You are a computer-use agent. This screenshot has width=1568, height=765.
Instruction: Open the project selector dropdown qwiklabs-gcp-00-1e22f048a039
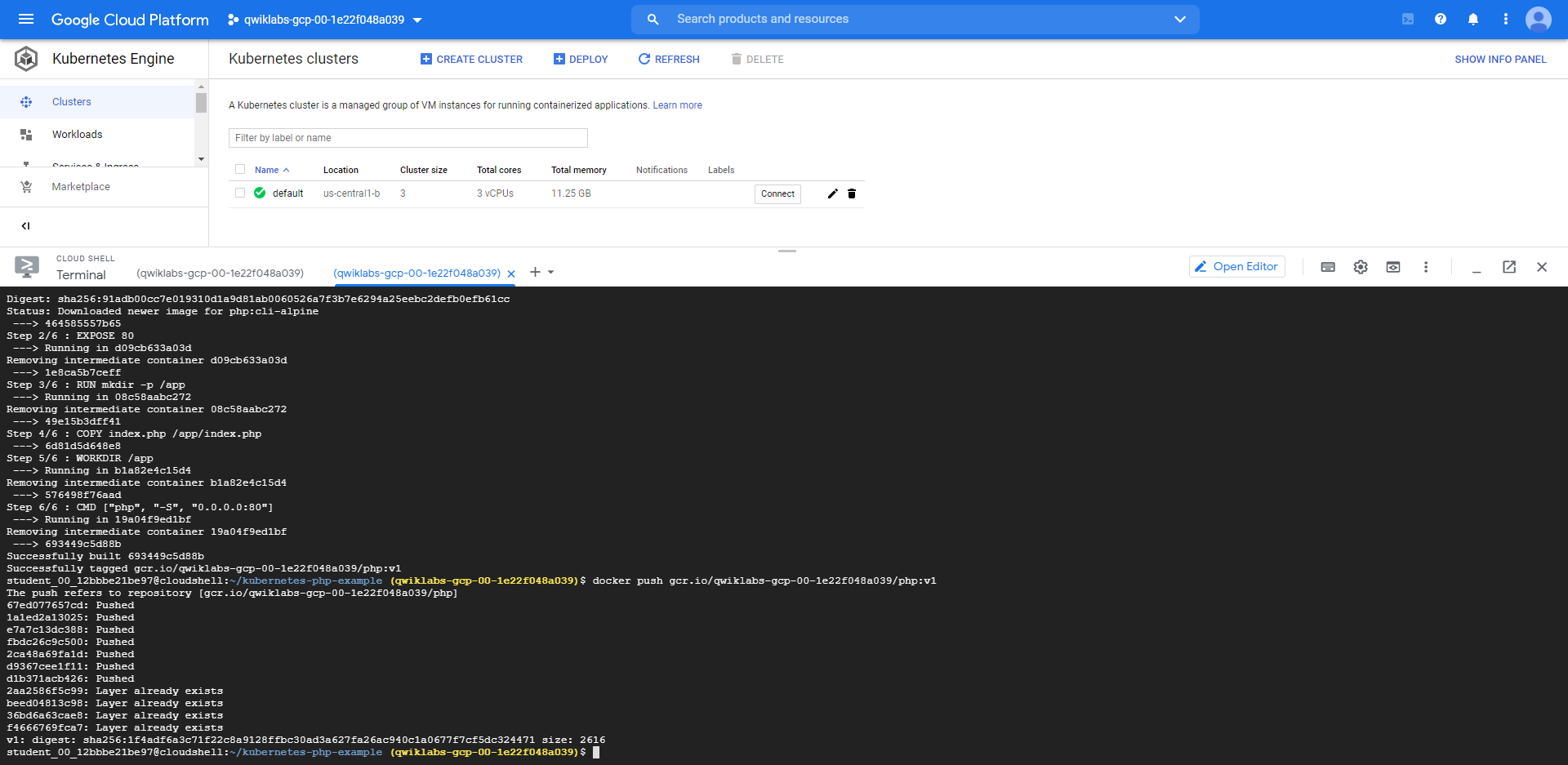click(325, 20)
